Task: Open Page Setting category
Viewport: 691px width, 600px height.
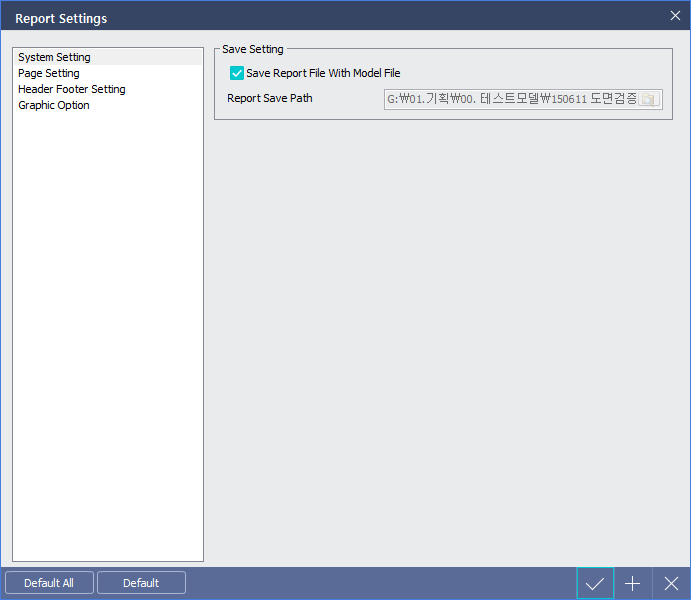Action: click(49, 73)
